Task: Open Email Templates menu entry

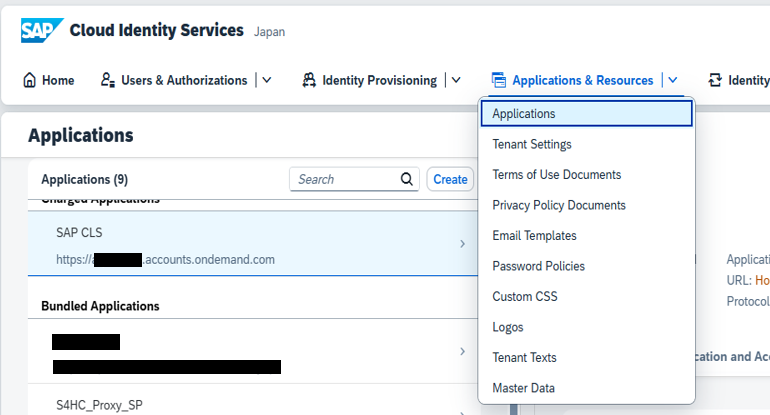Action: (x=534, y=236)
